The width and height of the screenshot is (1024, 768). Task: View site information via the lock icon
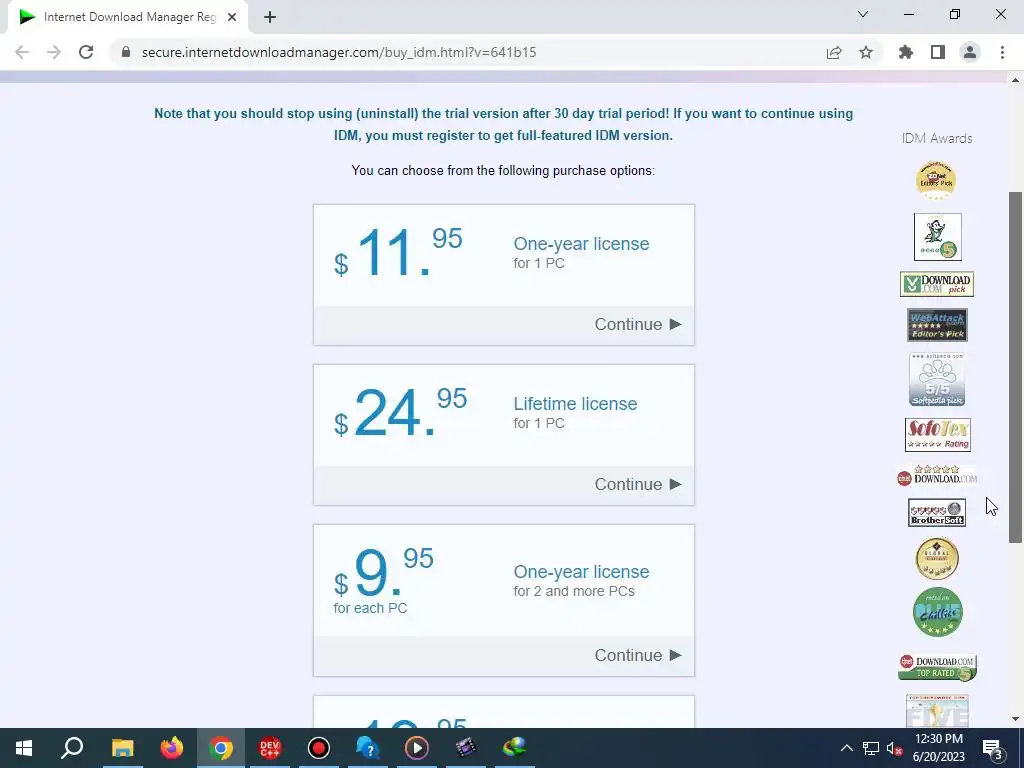[x=126, y=52]
